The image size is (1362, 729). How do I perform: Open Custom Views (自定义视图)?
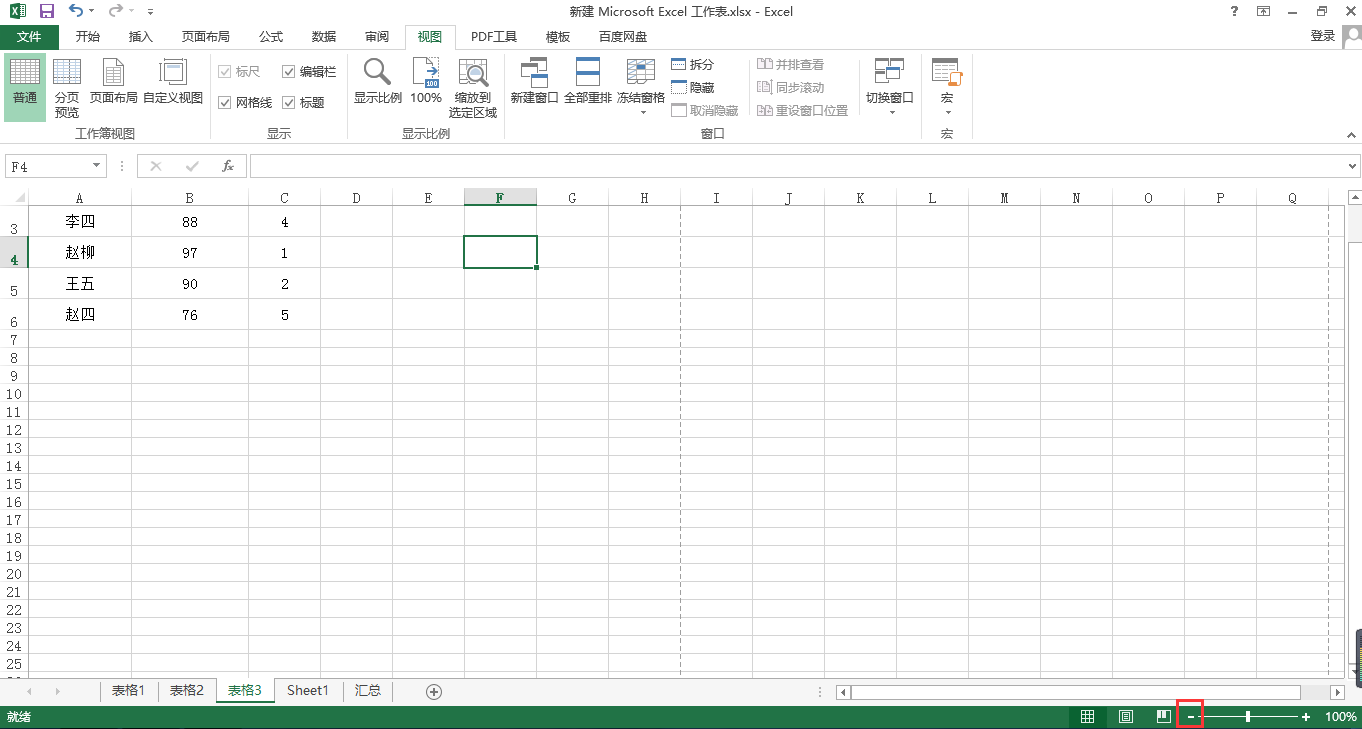click(173, 82)
